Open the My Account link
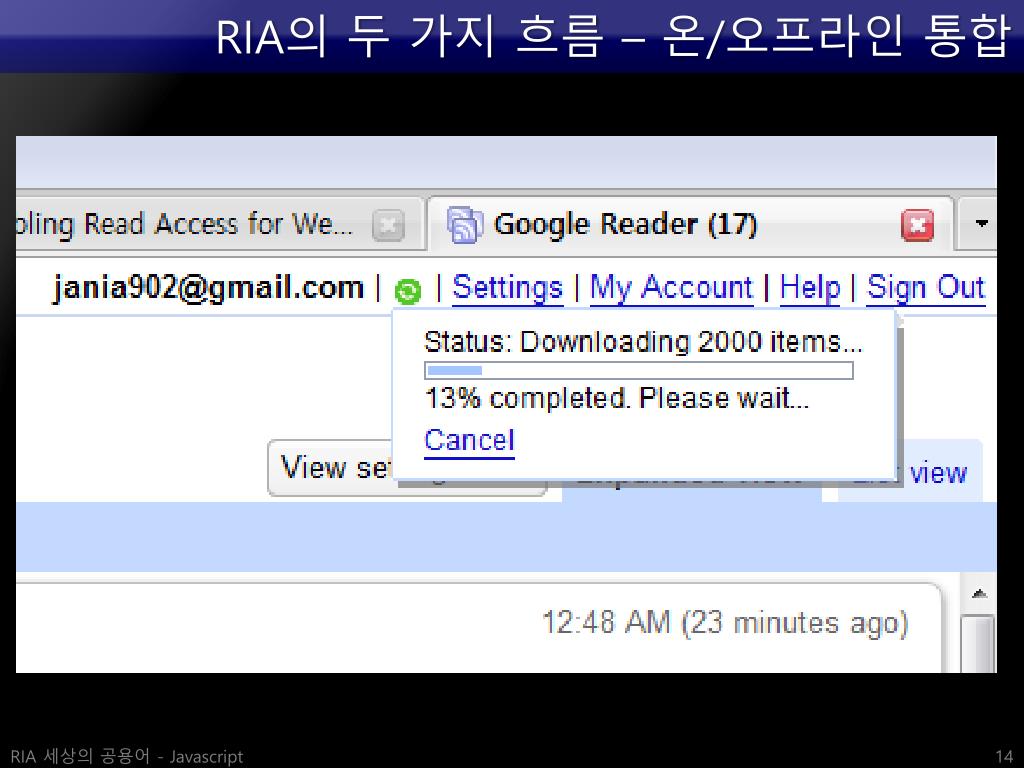 [x=671, y=288]
